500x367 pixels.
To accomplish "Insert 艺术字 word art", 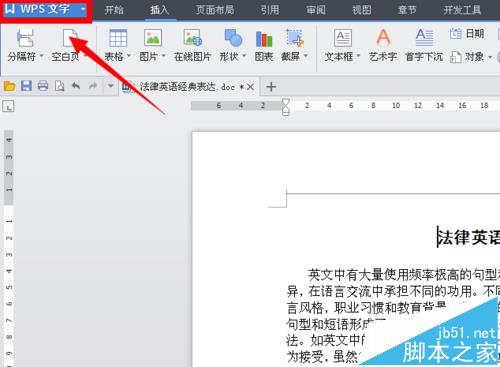I will coord(383,45).
